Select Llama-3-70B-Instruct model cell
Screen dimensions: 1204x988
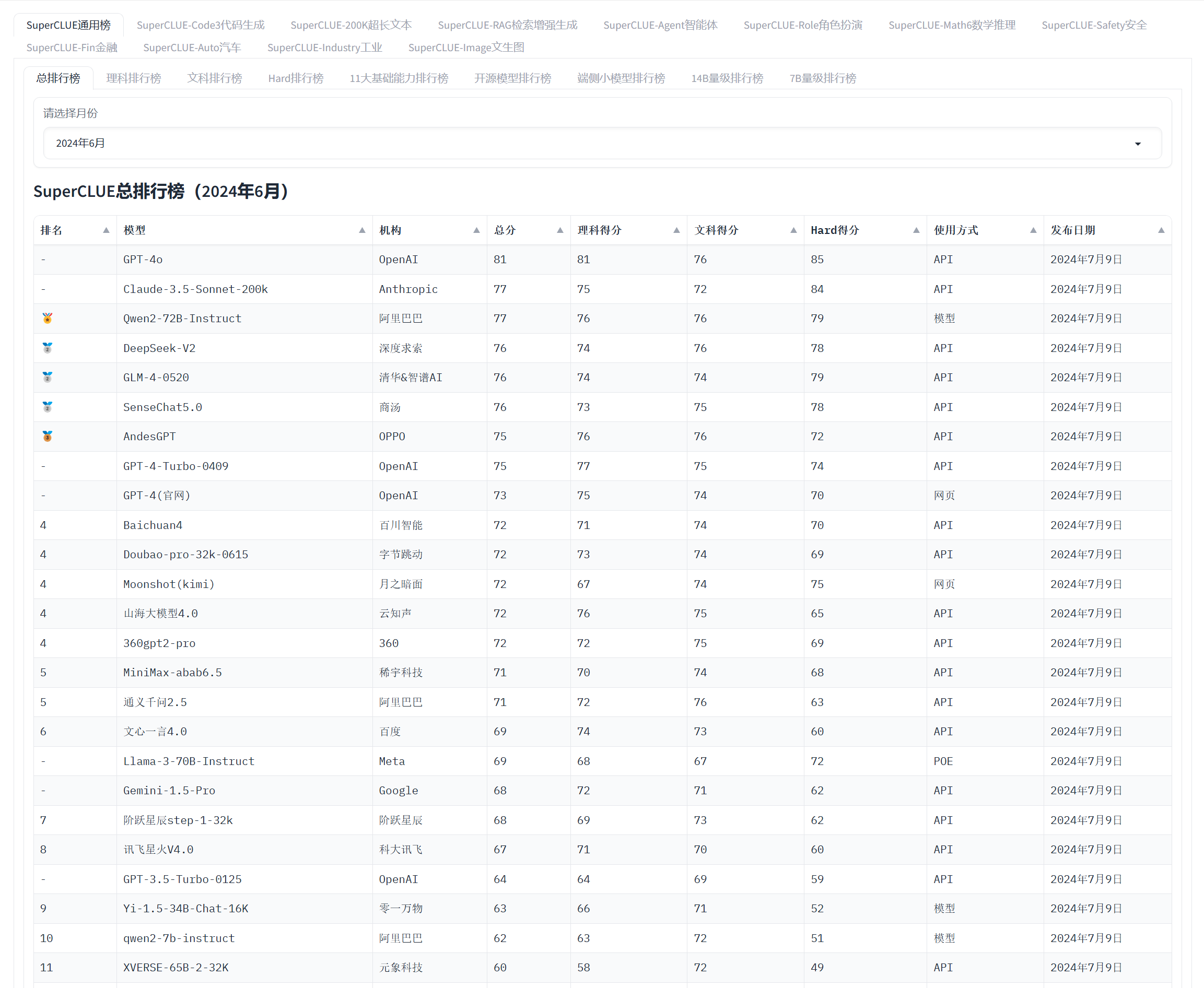point(244,761)
